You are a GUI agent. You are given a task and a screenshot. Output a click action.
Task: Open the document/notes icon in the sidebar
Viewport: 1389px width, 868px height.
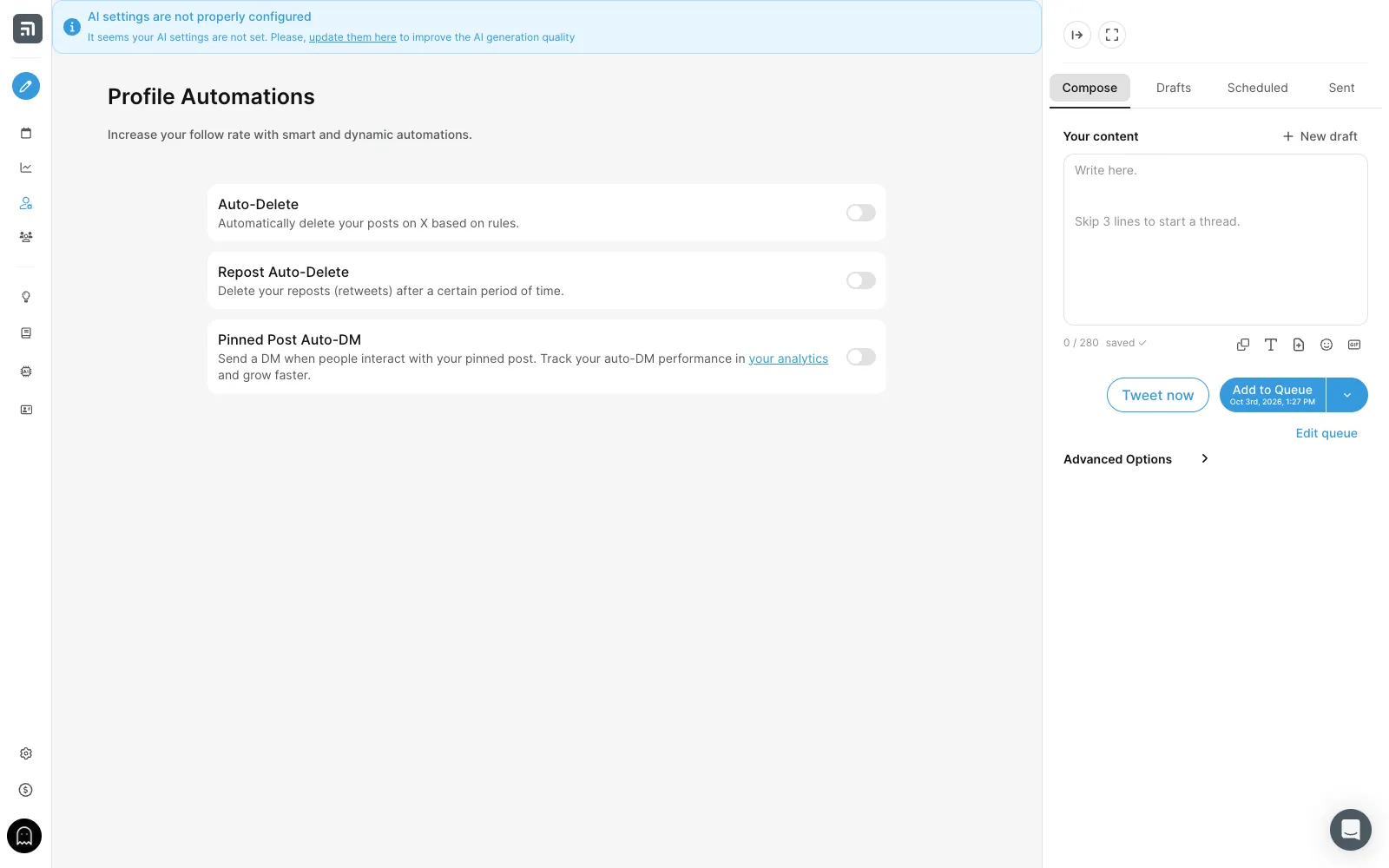tap(26, 333)
